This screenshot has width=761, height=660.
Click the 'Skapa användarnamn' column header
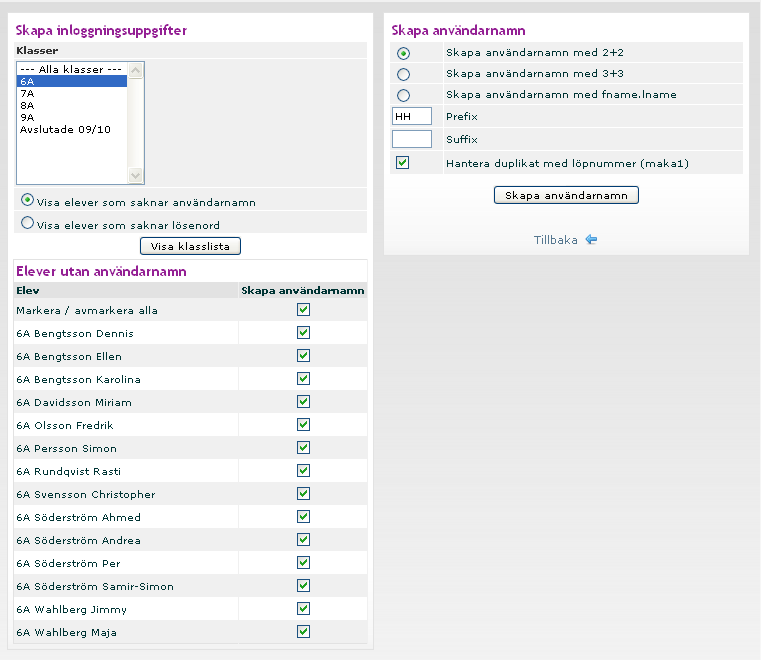coord(303,290)
